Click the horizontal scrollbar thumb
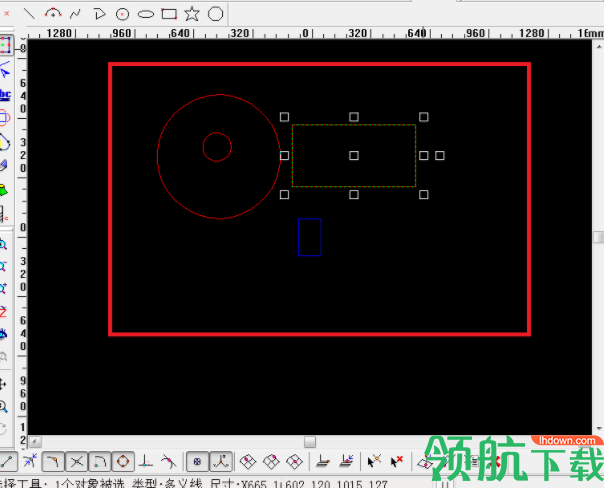This screenshot has width=604, height=488. click(310, 442)
